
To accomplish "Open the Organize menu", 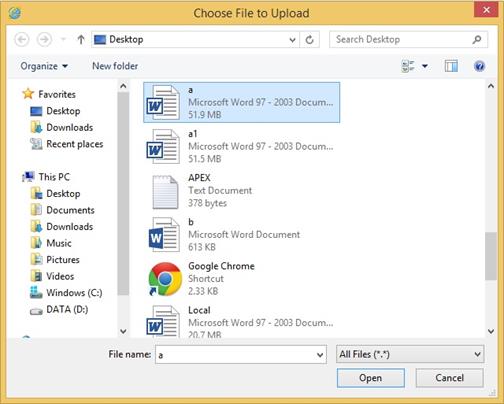I will (44, 66).
